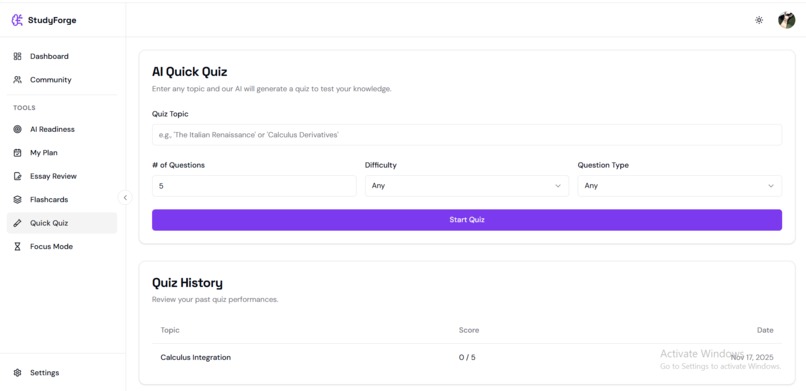Select the Quick Quiz sidebar label
806x391 pixels.
coord(49,223)
